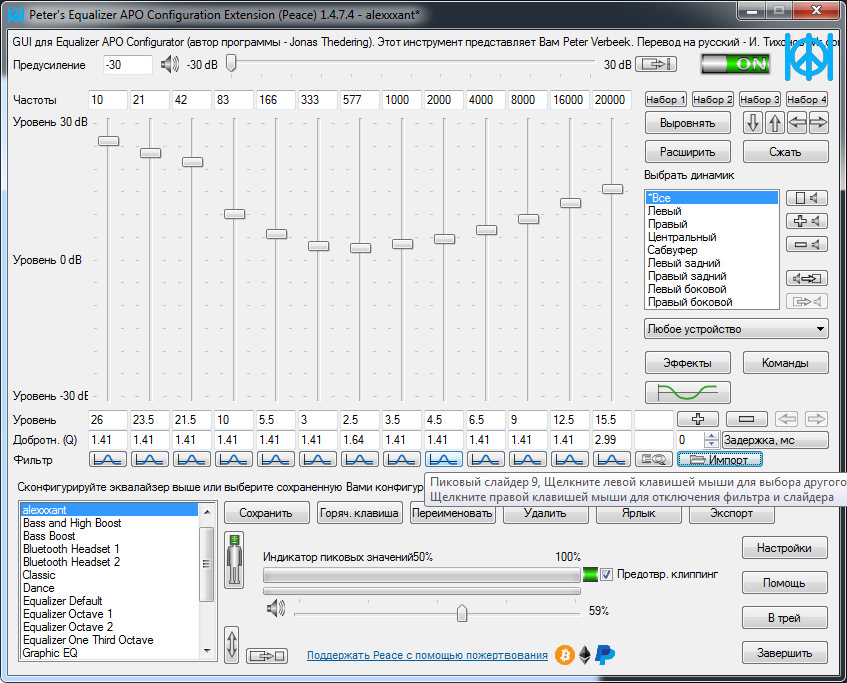847x683 pixels.
Task: Click the volume slider handle at 59%
Action: coord(462,612)
